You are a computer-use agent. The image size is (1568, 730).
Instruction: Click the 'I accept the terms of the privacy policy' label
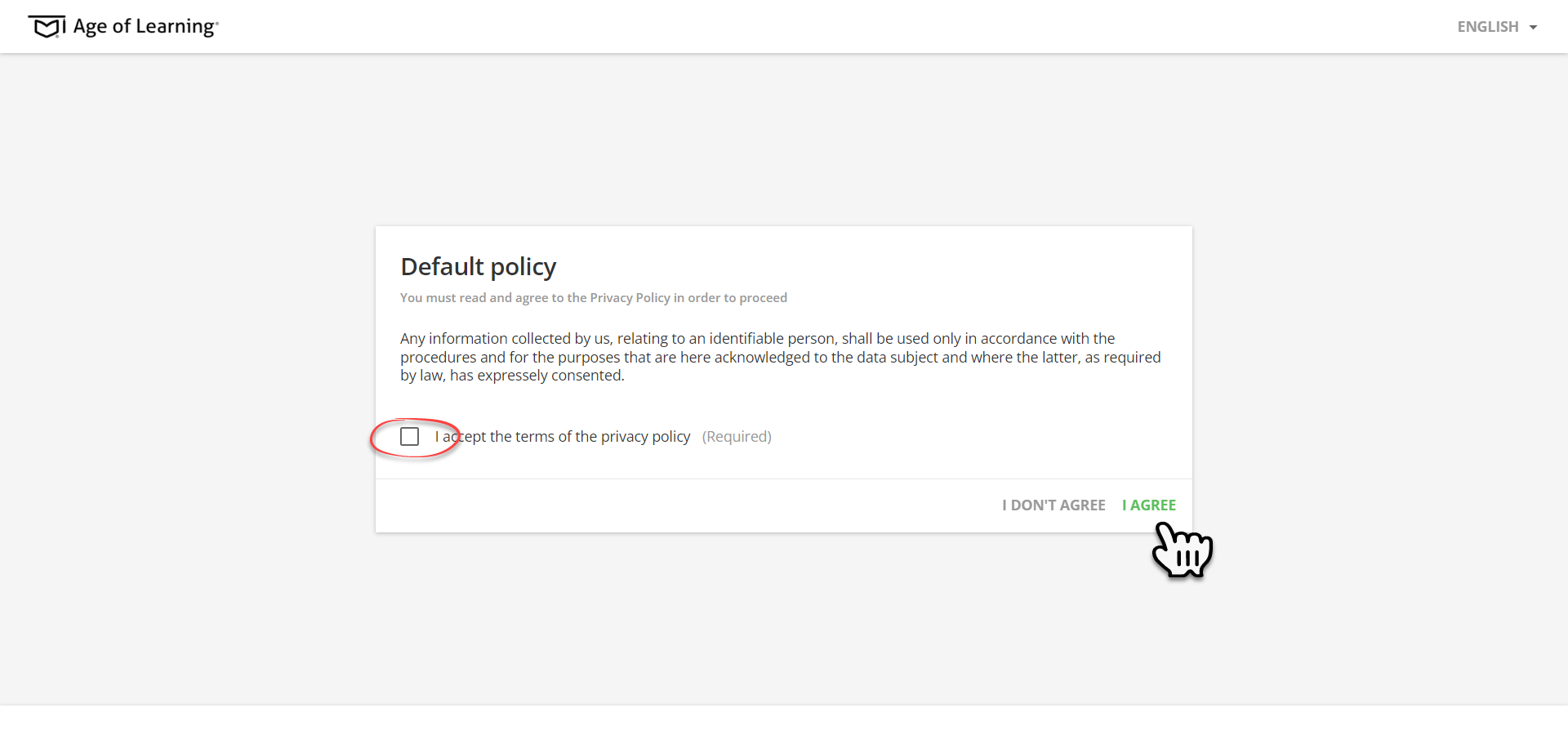[562, 437]
